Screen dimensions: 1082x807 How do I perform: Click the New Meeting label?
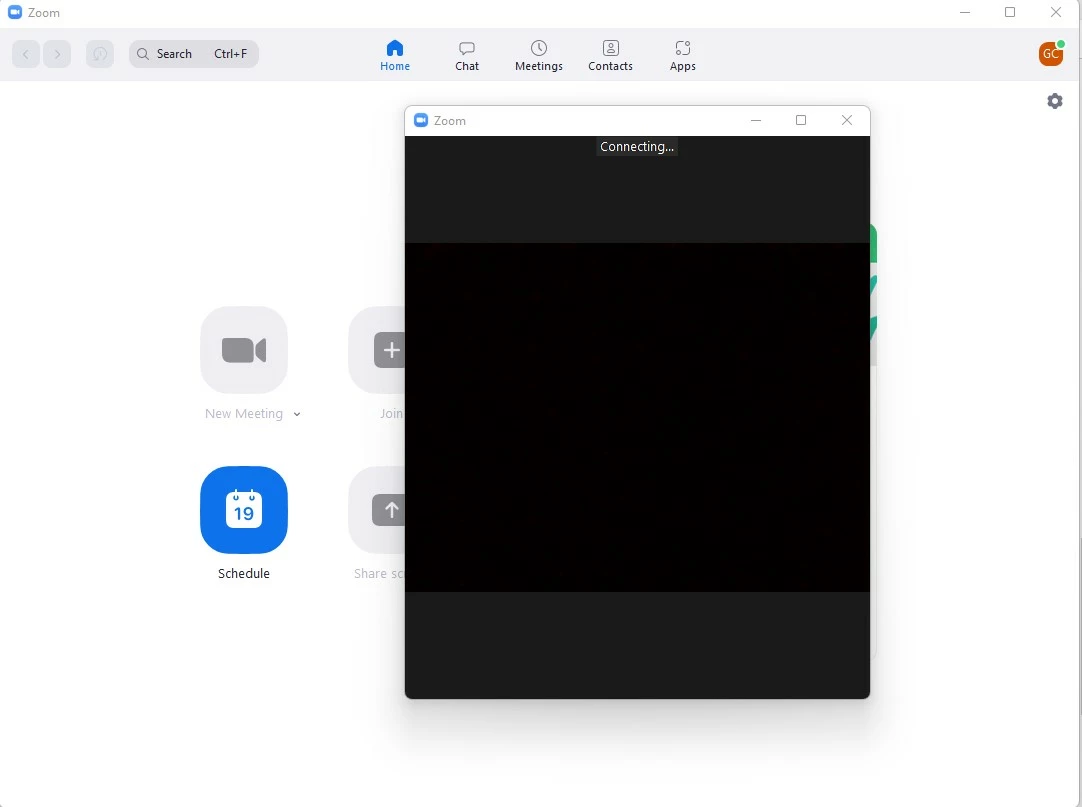tap(244, 414)
